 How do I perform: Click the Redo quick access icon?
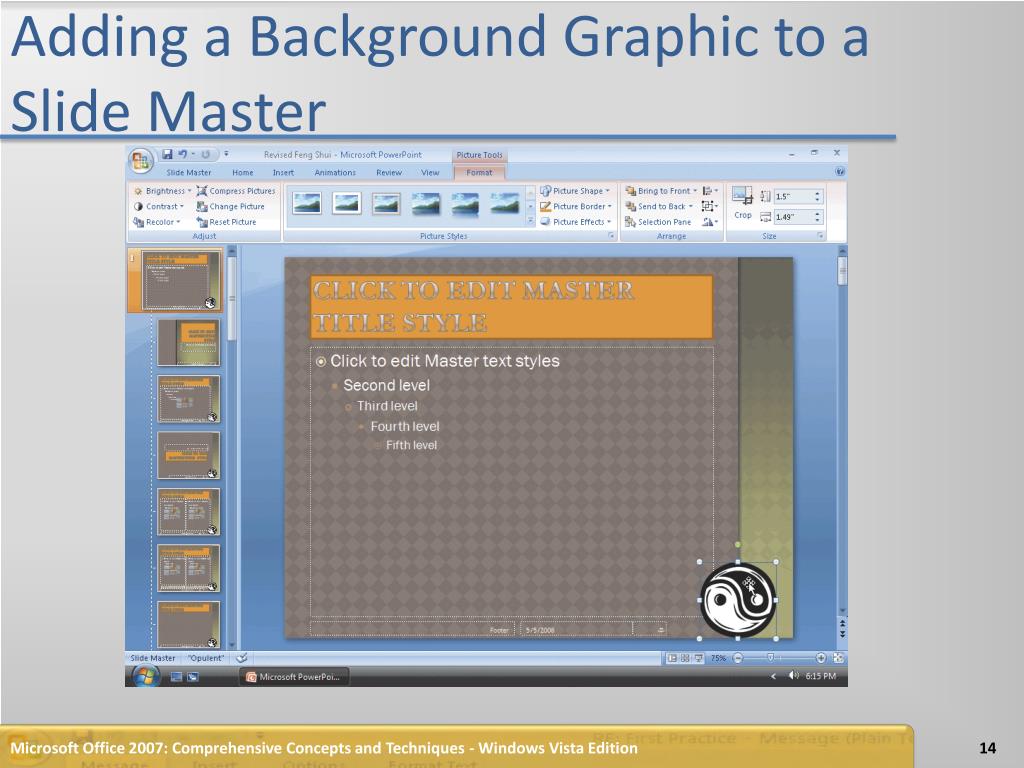coord(206,154)
